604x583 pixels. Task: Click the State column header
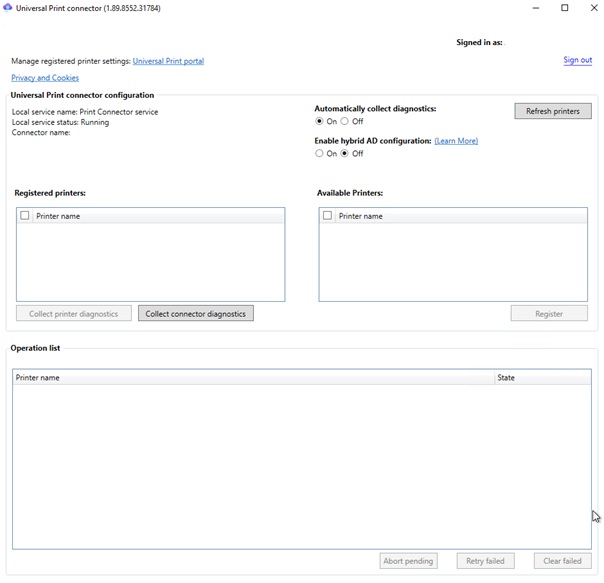(x=543, y=378)
